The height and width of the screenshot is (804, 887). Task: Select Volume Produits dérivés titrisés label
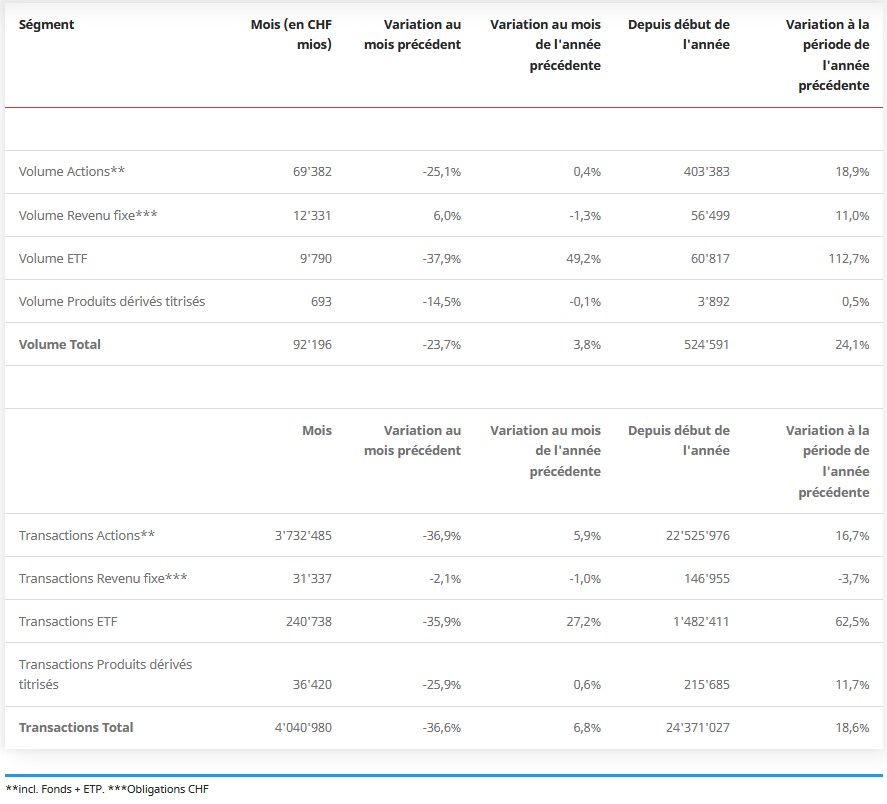pyautogui.click(x=112, y=301)
